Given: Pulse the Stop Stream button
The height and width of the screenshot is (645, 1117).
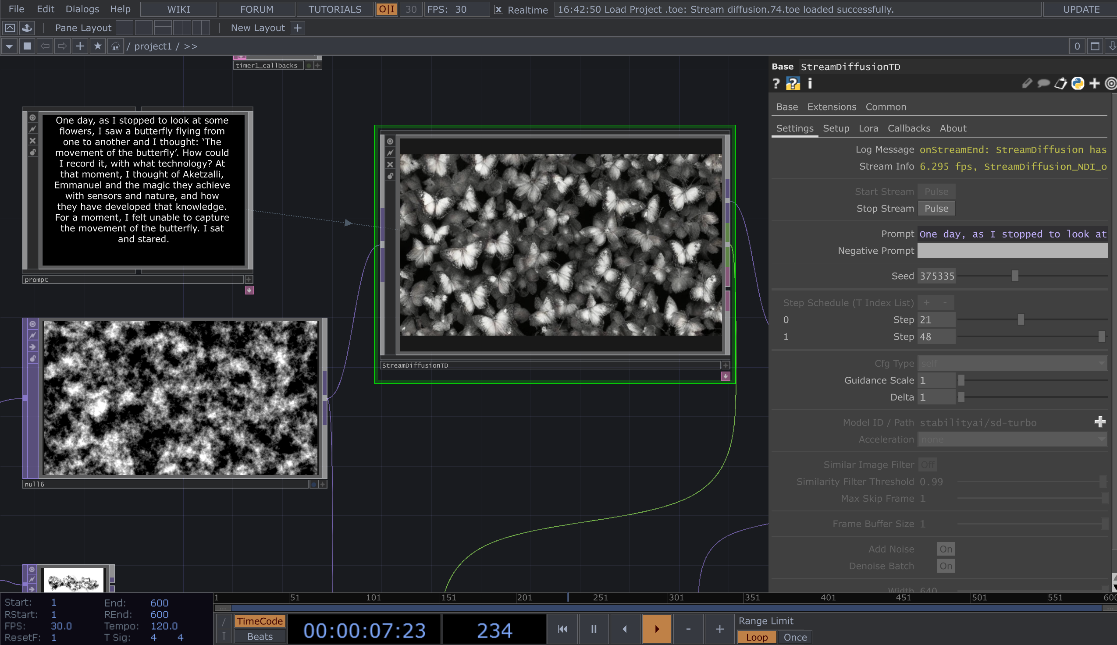Looking at the screenshot, I should click(936, 209).
